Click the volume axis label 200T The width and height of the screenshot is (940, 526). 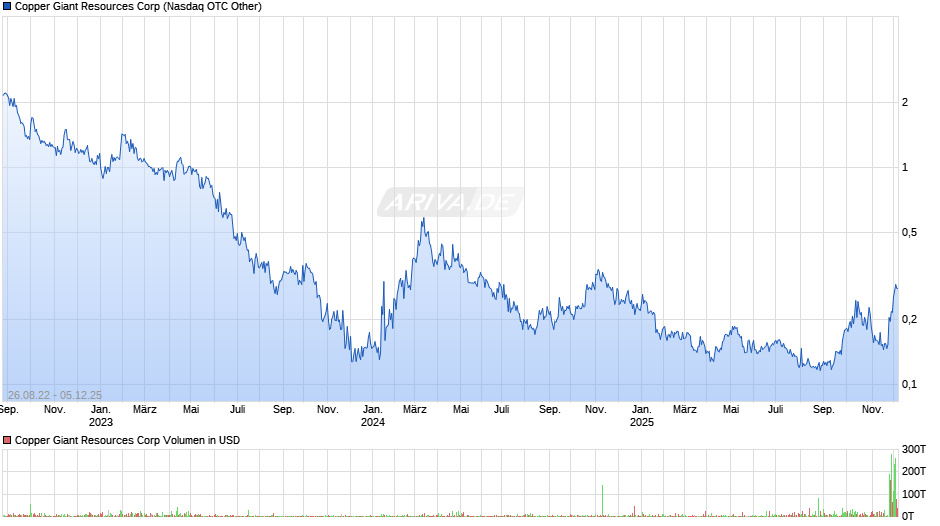tap(914, 471)
